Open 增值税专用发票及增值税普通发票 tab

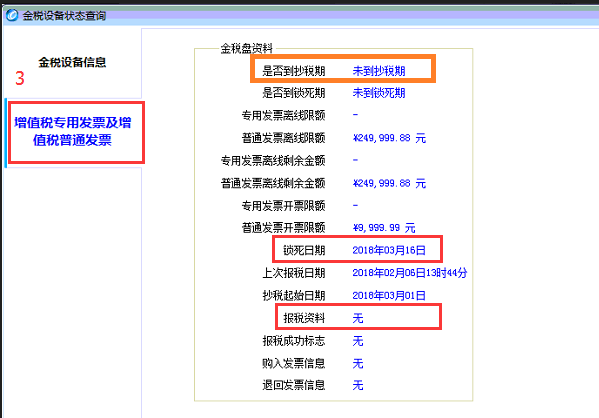point(73,131)
